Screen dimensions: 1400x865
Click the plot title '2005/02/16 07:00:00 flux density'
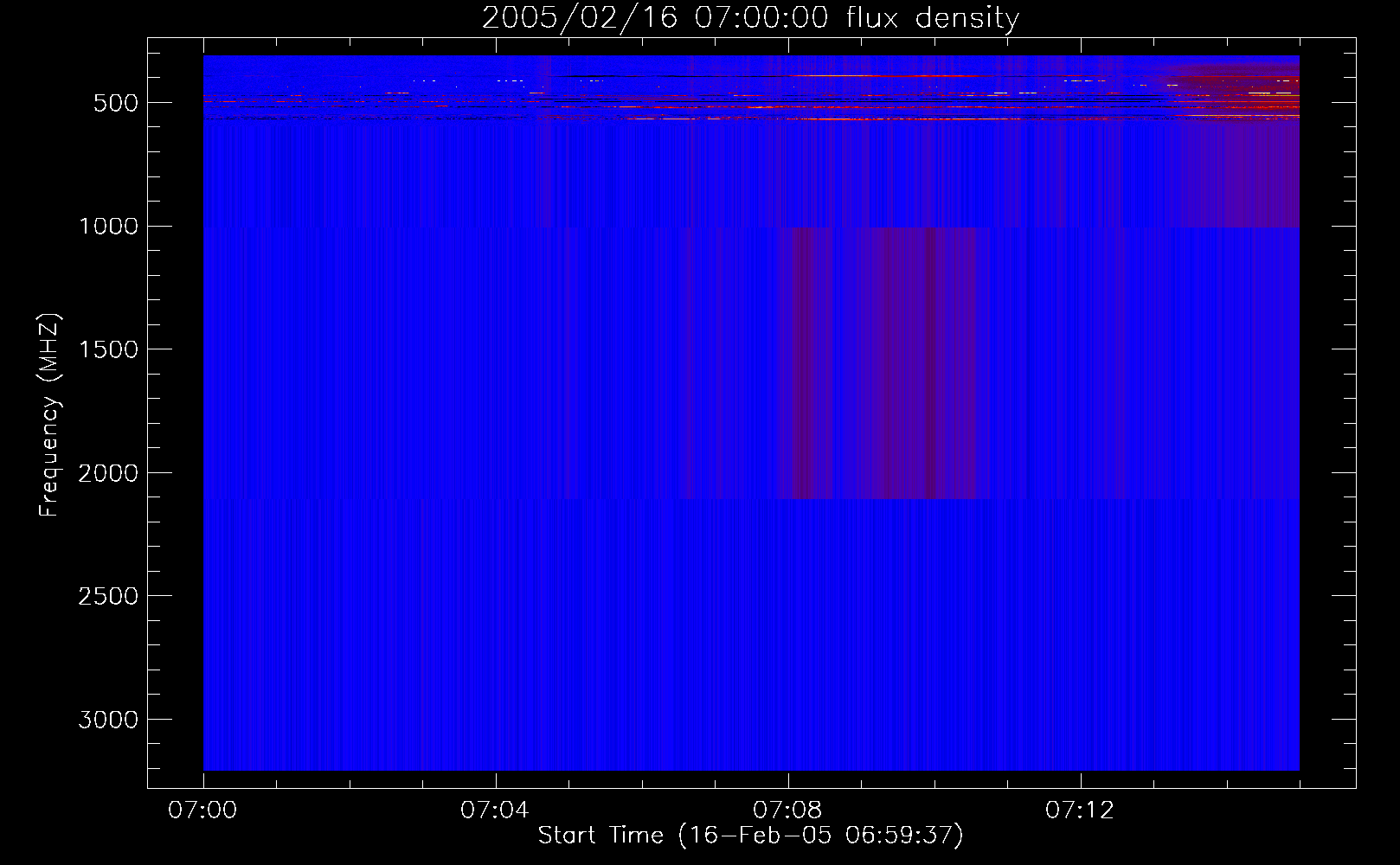pos(750,17)
